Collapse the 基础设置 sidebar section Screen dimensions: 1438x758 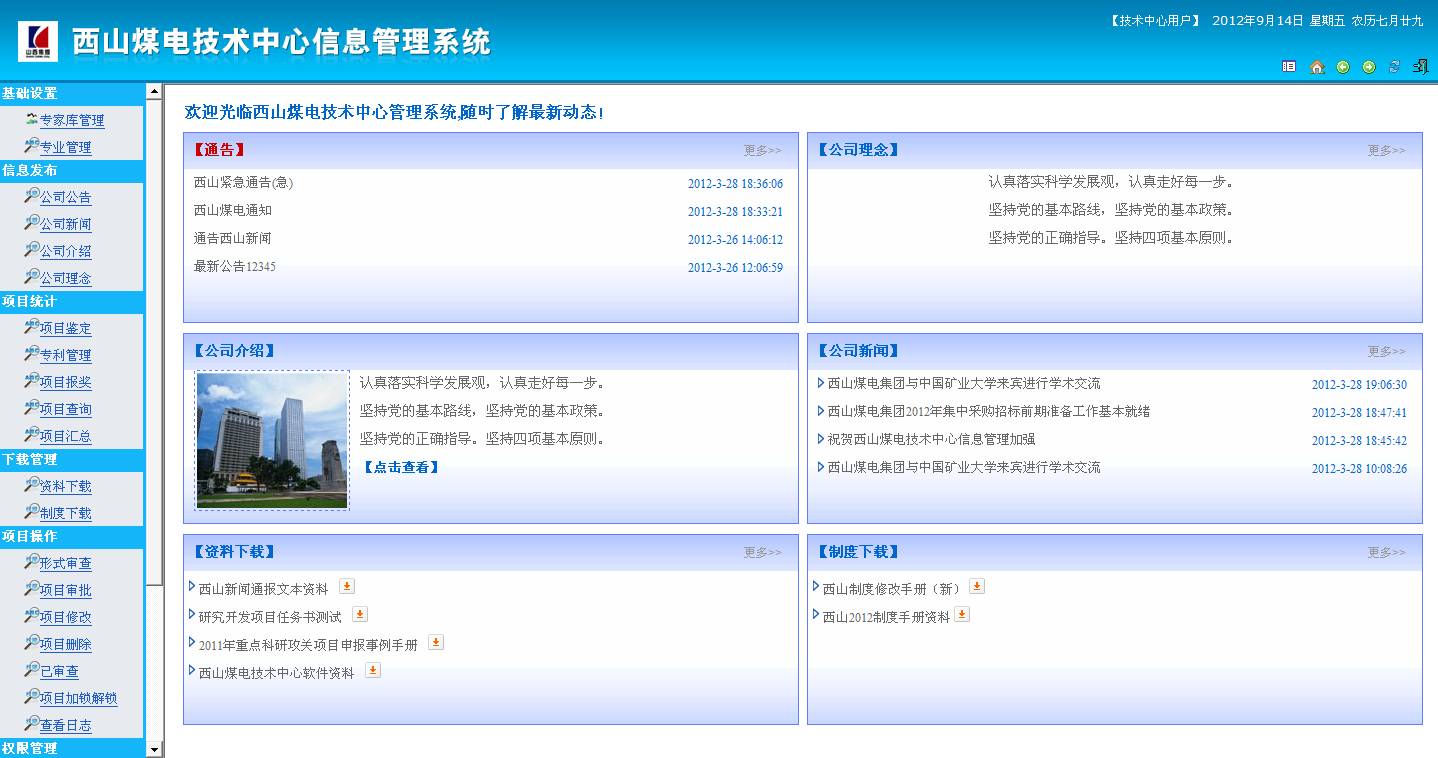click(72, 93)
